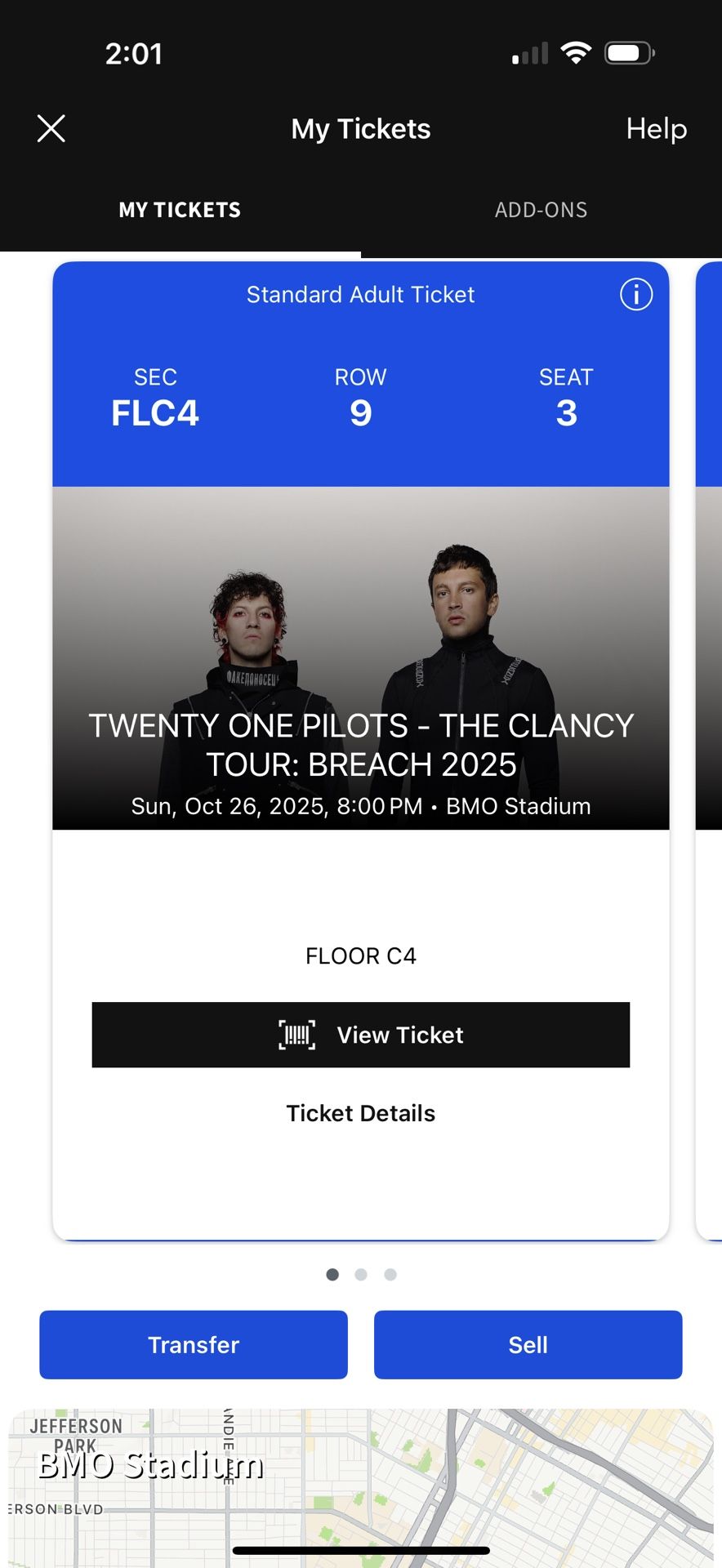722x1568 pixels.
Task: Tap the Transfer button
Action: 193,1344
